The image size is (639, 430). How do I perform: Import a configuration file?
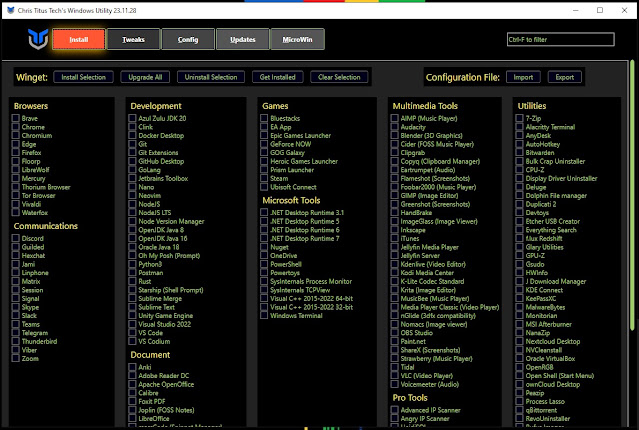pos(523,77)
